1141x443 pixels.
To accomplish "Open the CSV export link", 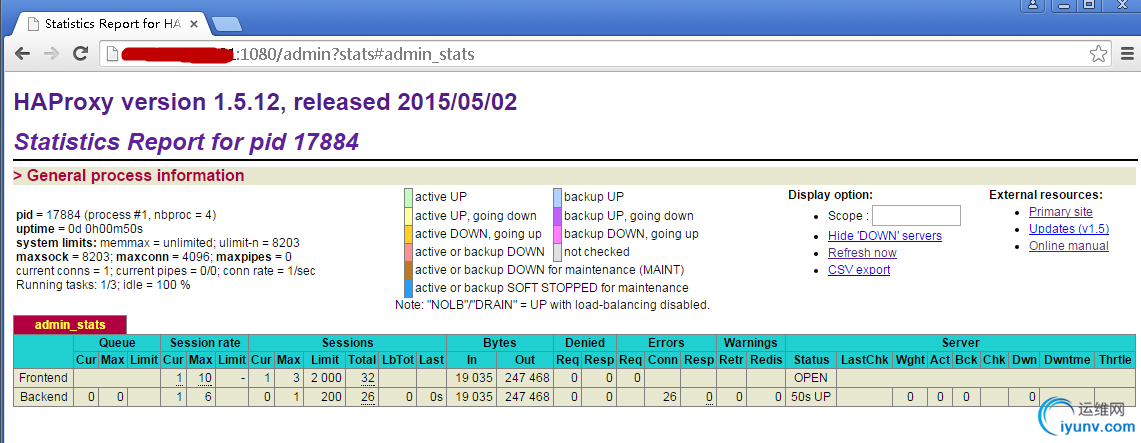I will (x=859, y=269).
